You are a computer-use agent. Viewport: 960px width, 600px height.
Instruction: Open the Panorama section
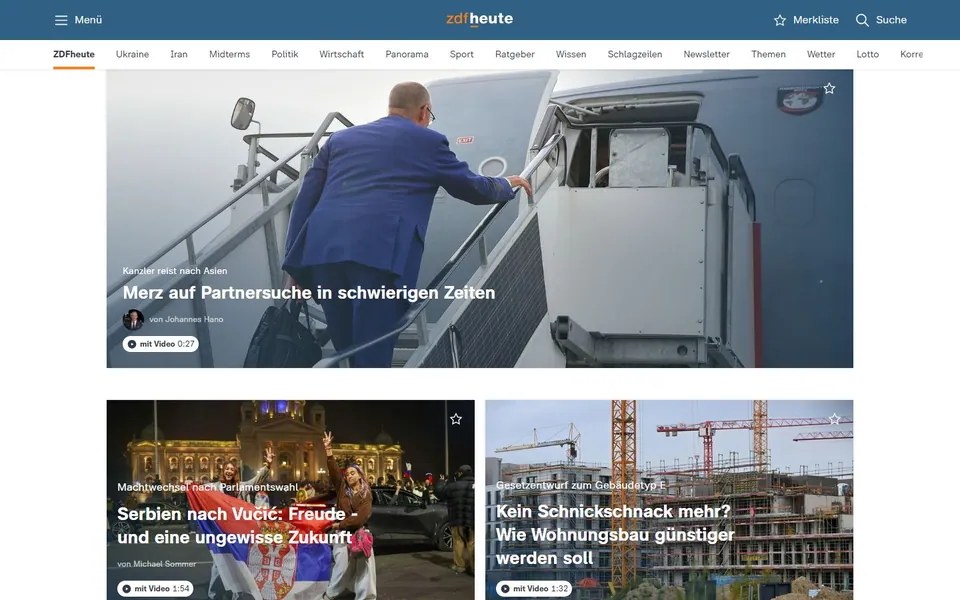pos(407,54)
